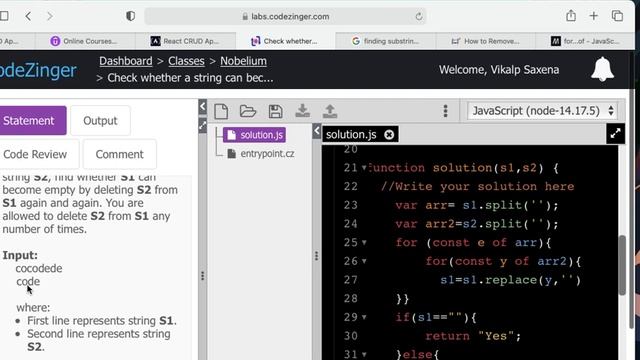
Task: Click the sample input 'code'
Action: click(28, 282)
